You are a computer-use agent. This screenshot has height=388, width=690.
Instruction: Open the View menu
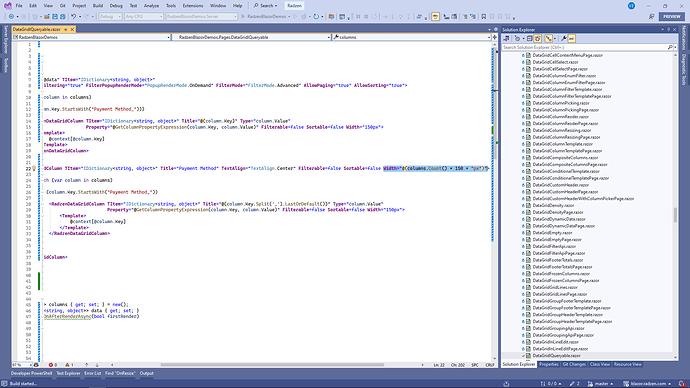[x=48, y=6]
